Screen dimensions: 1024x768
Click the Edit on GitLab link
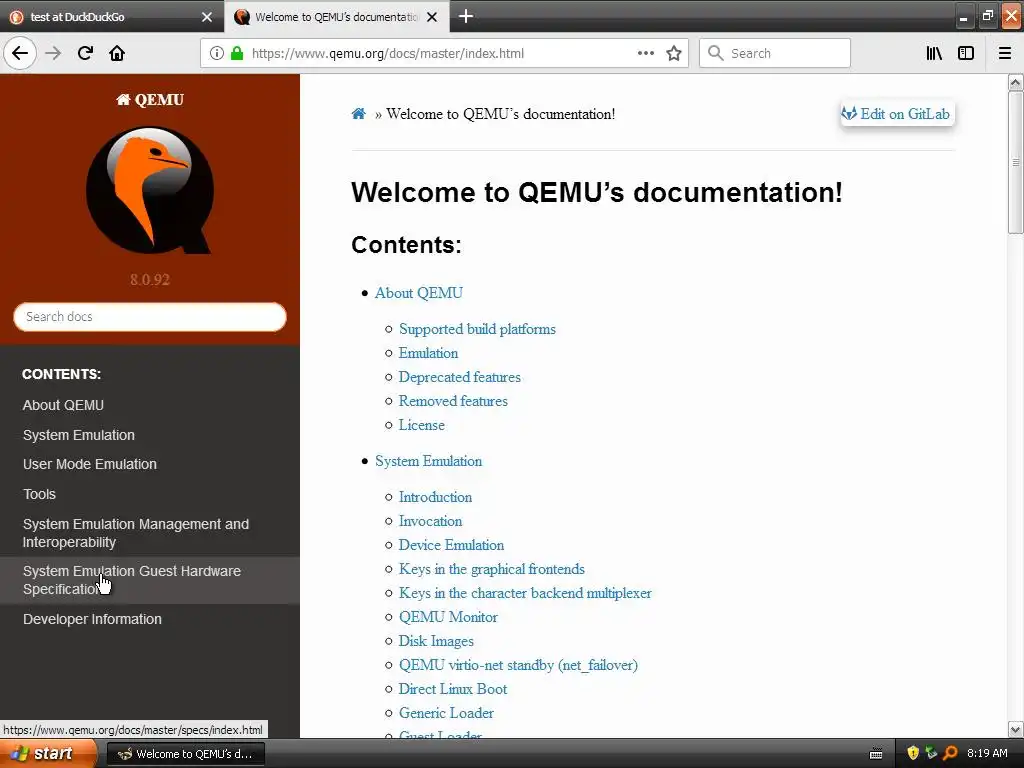point(897,114)
